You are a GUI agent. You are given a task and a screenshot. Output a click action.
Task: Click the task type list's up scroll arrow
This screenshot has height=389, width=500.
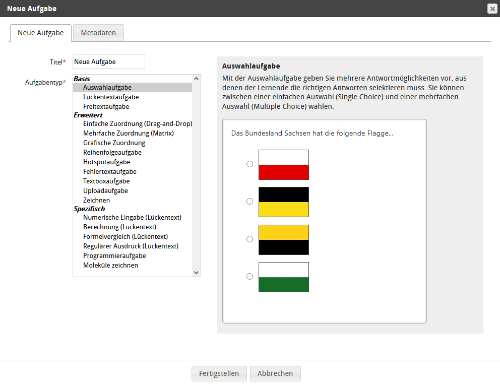(x=196, y=79)
